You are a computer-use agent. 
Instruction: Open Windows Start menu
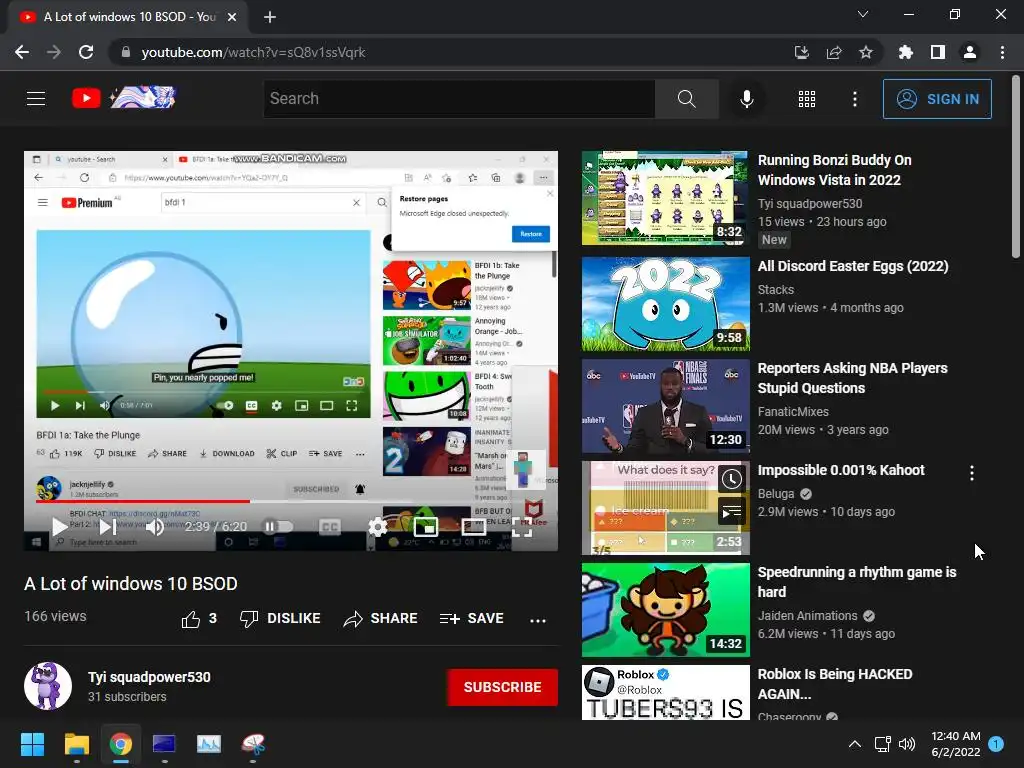click(x=32, y=744)
